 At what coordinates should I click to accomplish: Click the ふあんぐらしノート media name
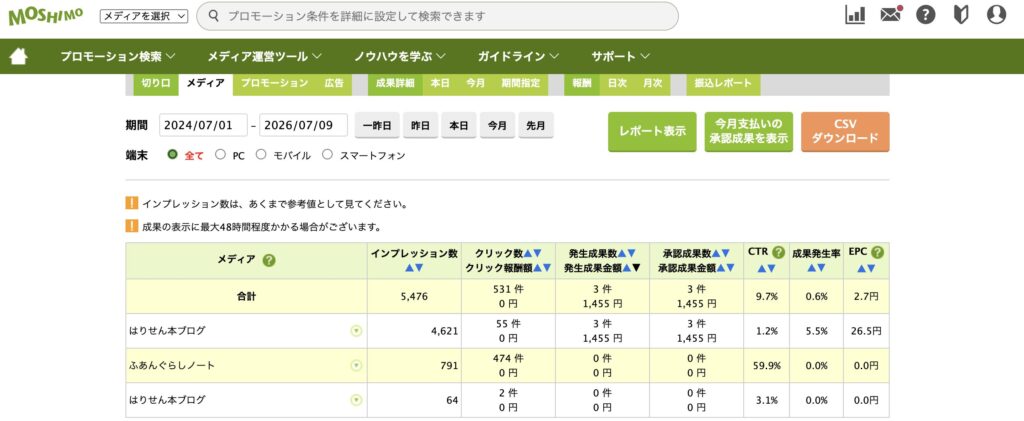pyautogui.click(x=172, y=366)
